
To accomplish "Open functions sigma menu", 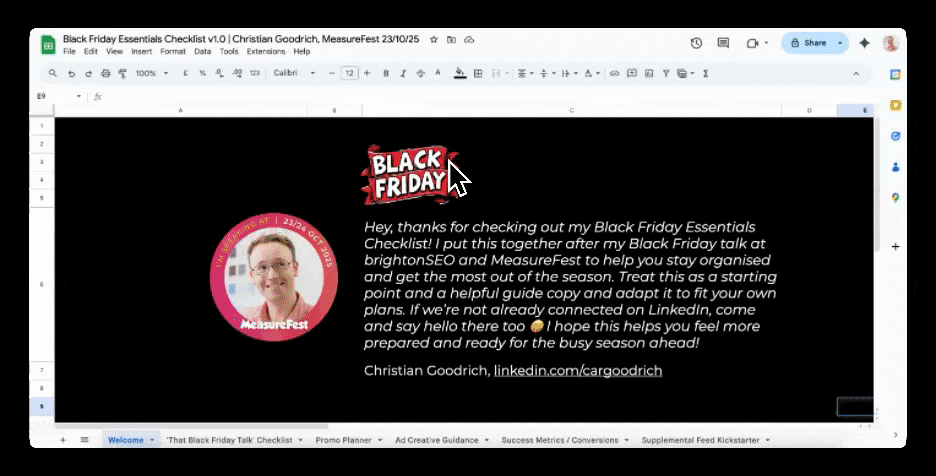I will (706, 73).
